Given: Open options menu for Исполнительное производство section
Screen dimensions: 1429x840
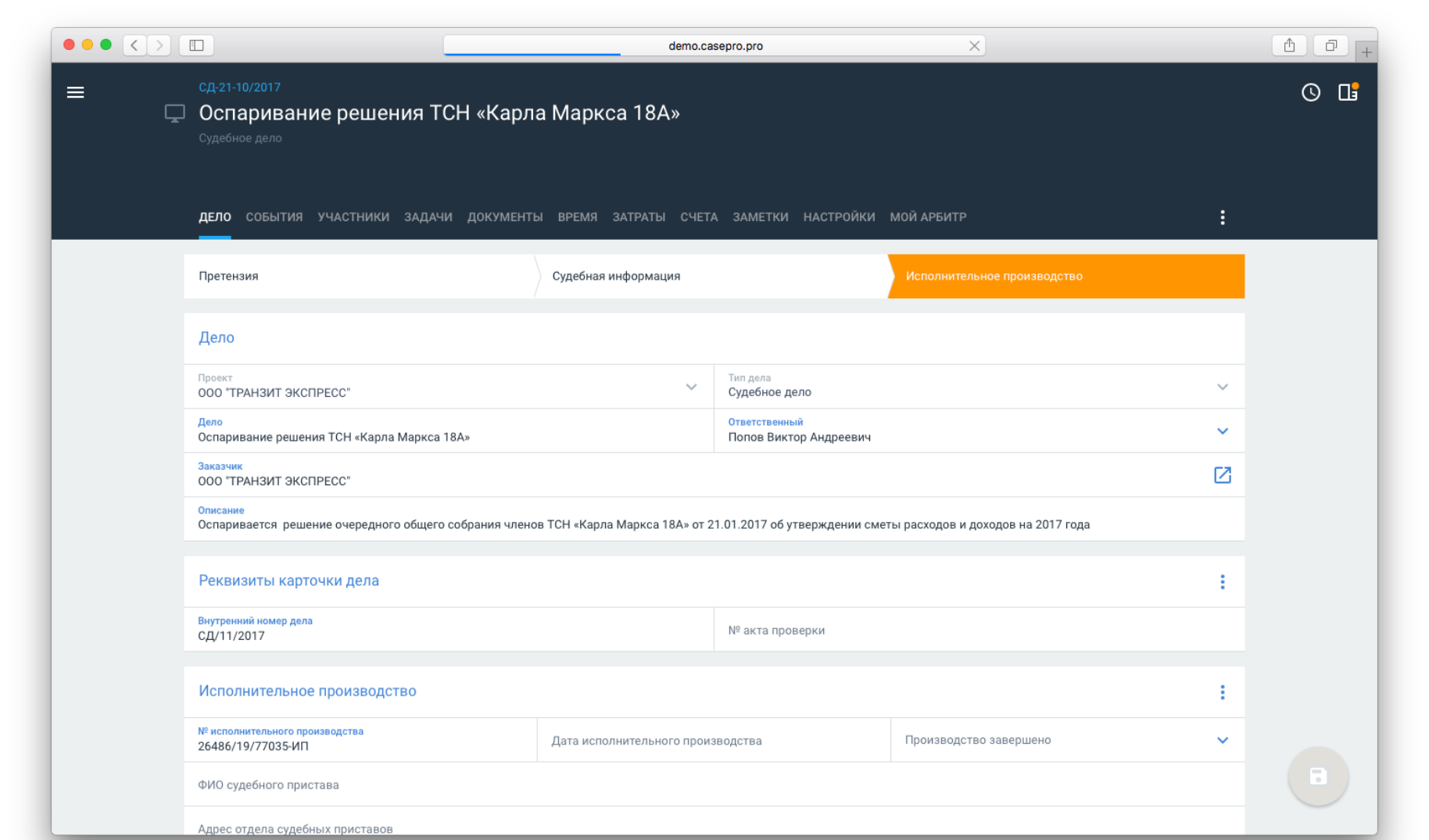Looking at the screenshot, I should tap(1222, 692).
